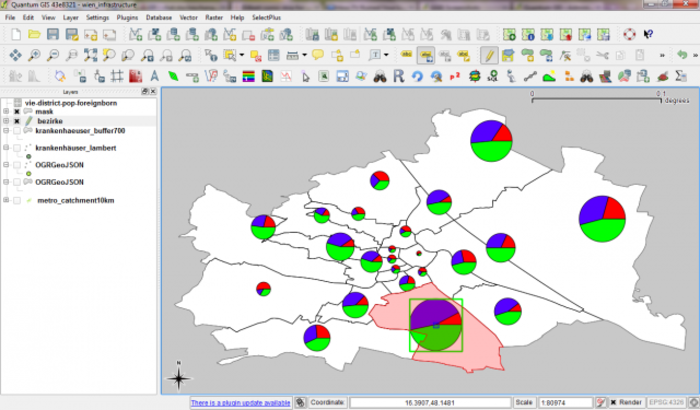
Task: Click the Deselect Features icon
Action: click(256, 55)
